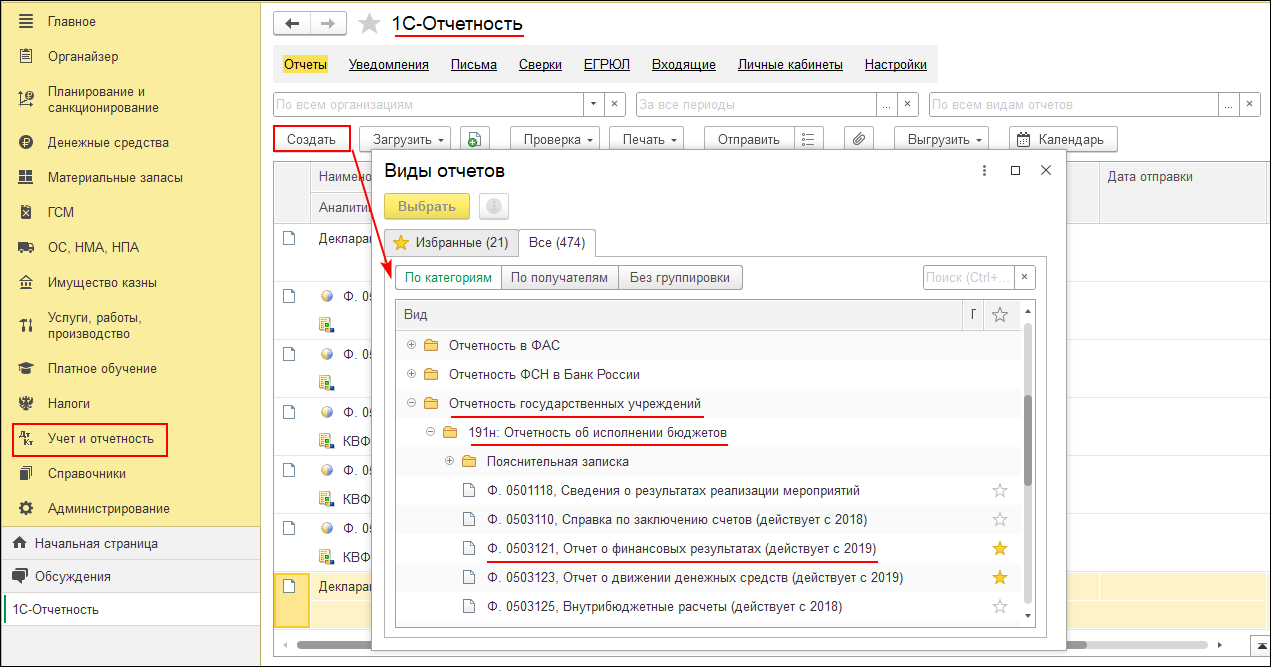The height and width of the screenshot is (667, 1271).
Task: Select Без группировки option
Action: point(680,277)
